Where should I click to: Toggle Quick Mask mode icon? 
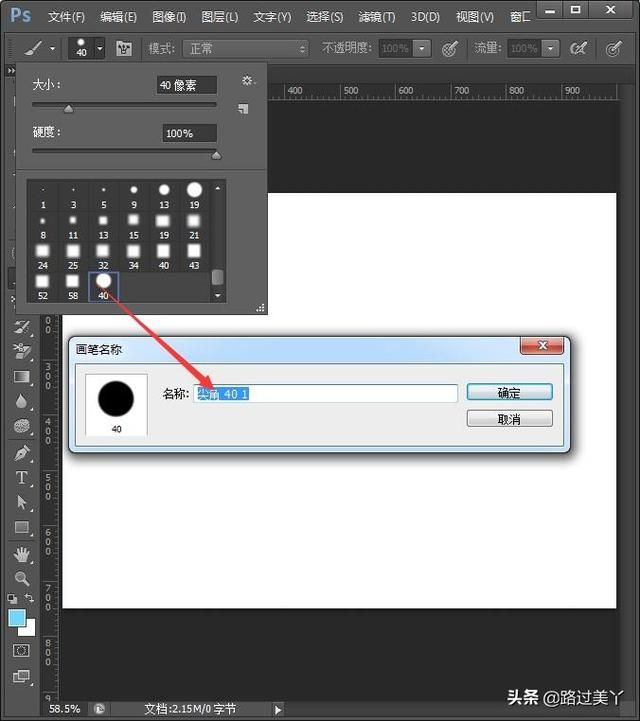[x=21, y=650]
